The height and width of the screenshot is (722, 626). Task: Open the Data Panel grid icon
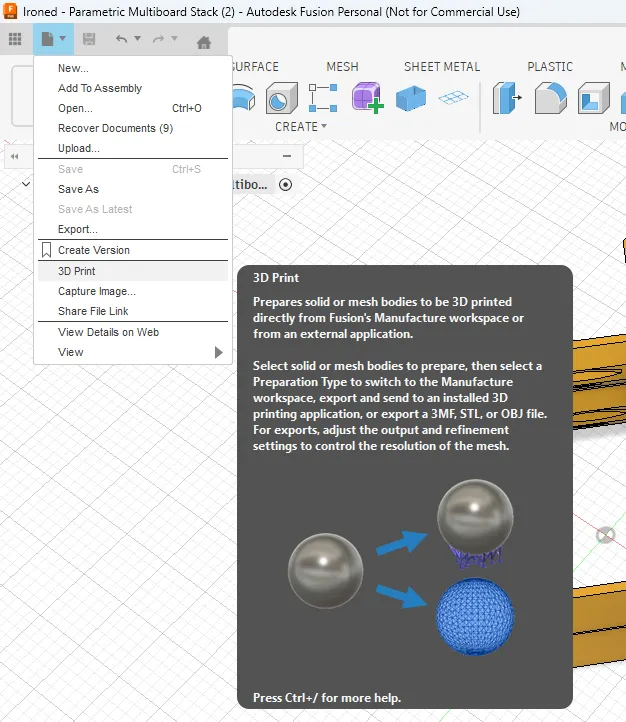point(15,39)
